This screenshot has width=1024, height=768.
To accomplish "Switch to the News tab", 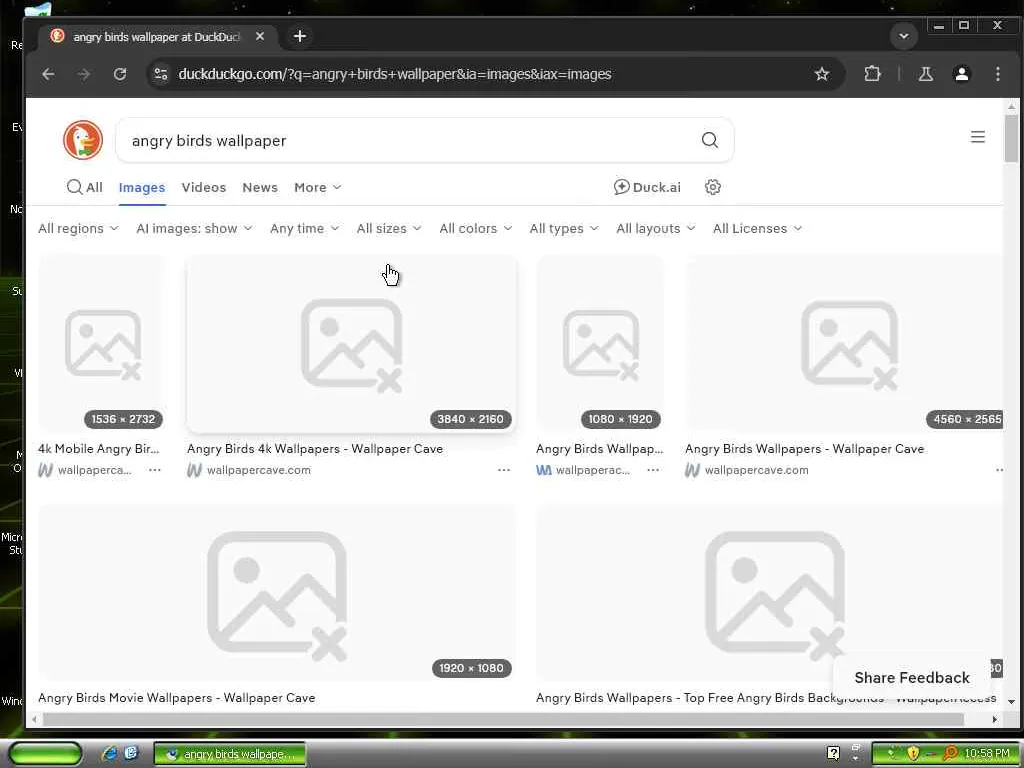I will (260, 187).
